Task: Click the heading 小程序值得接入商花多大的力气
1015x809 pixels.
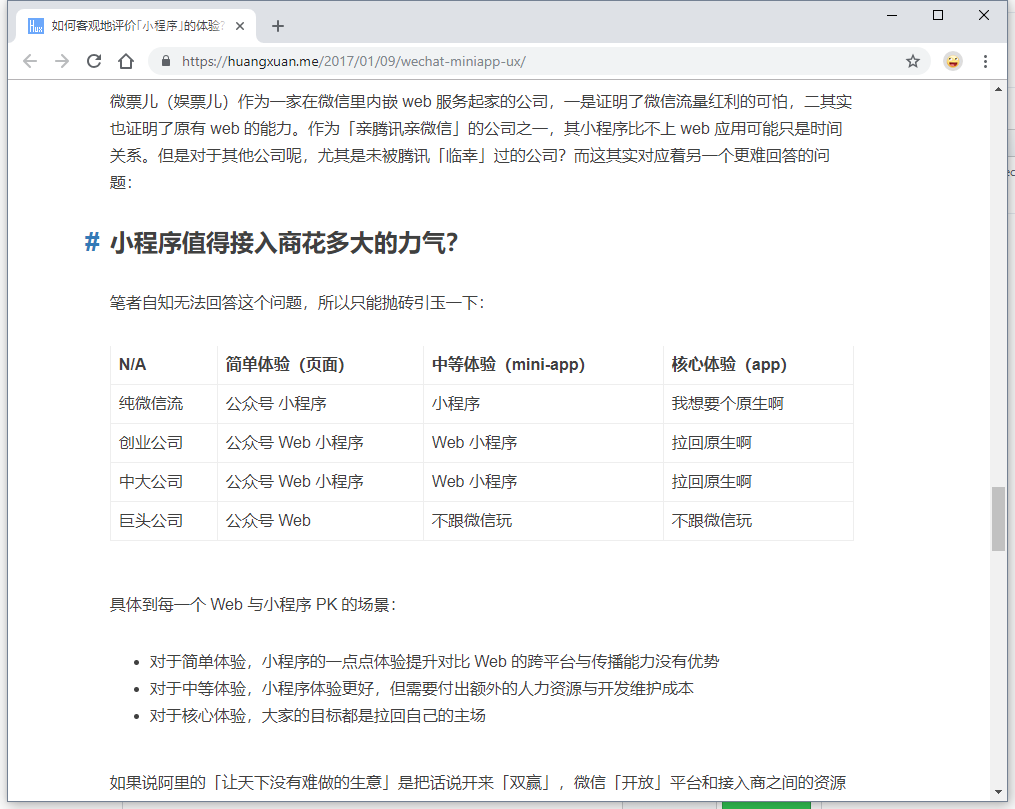Action: tap(280, 241)
